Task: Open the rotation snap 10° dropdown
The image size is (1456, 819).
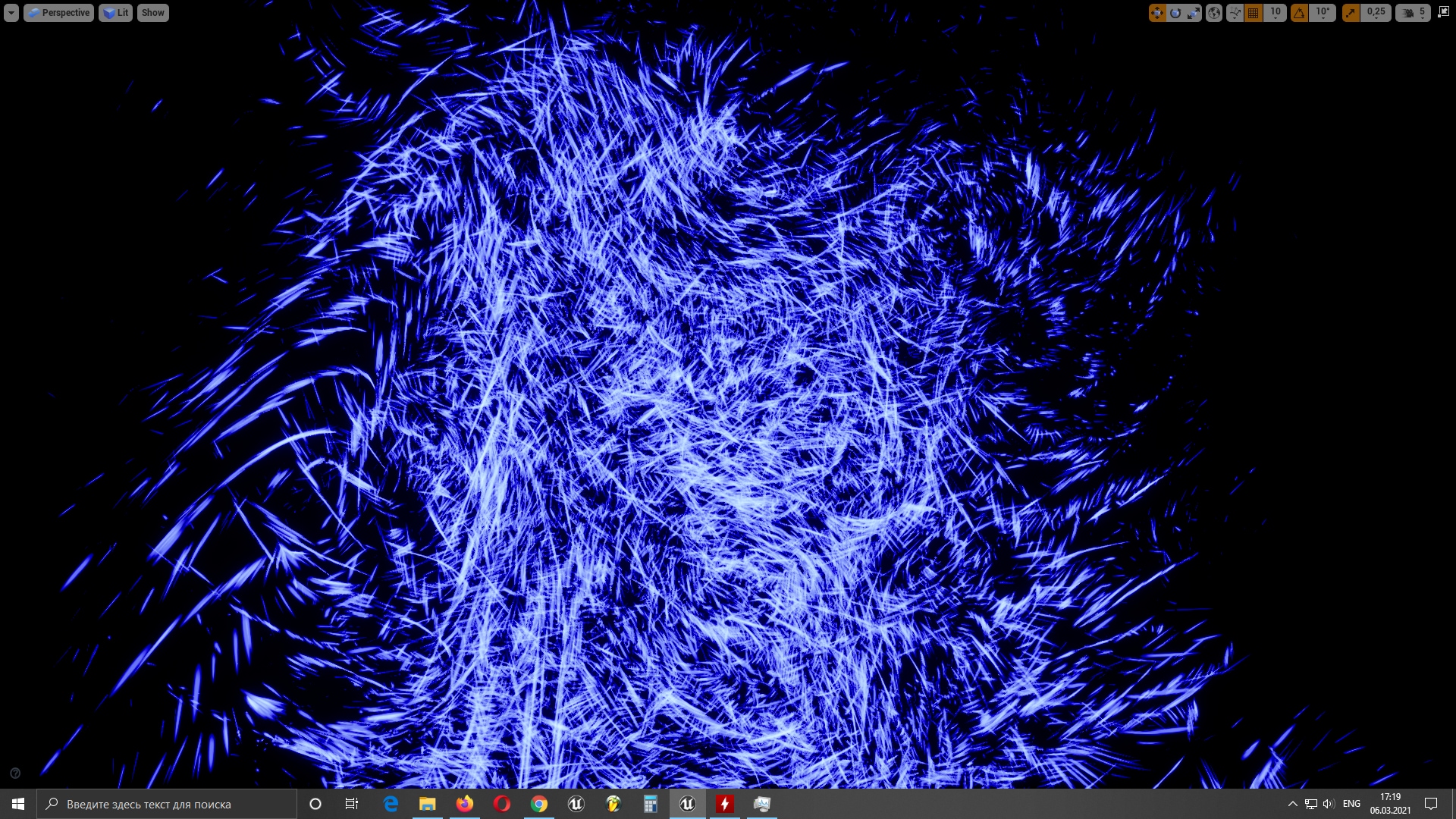Action: coord(1323,13)
